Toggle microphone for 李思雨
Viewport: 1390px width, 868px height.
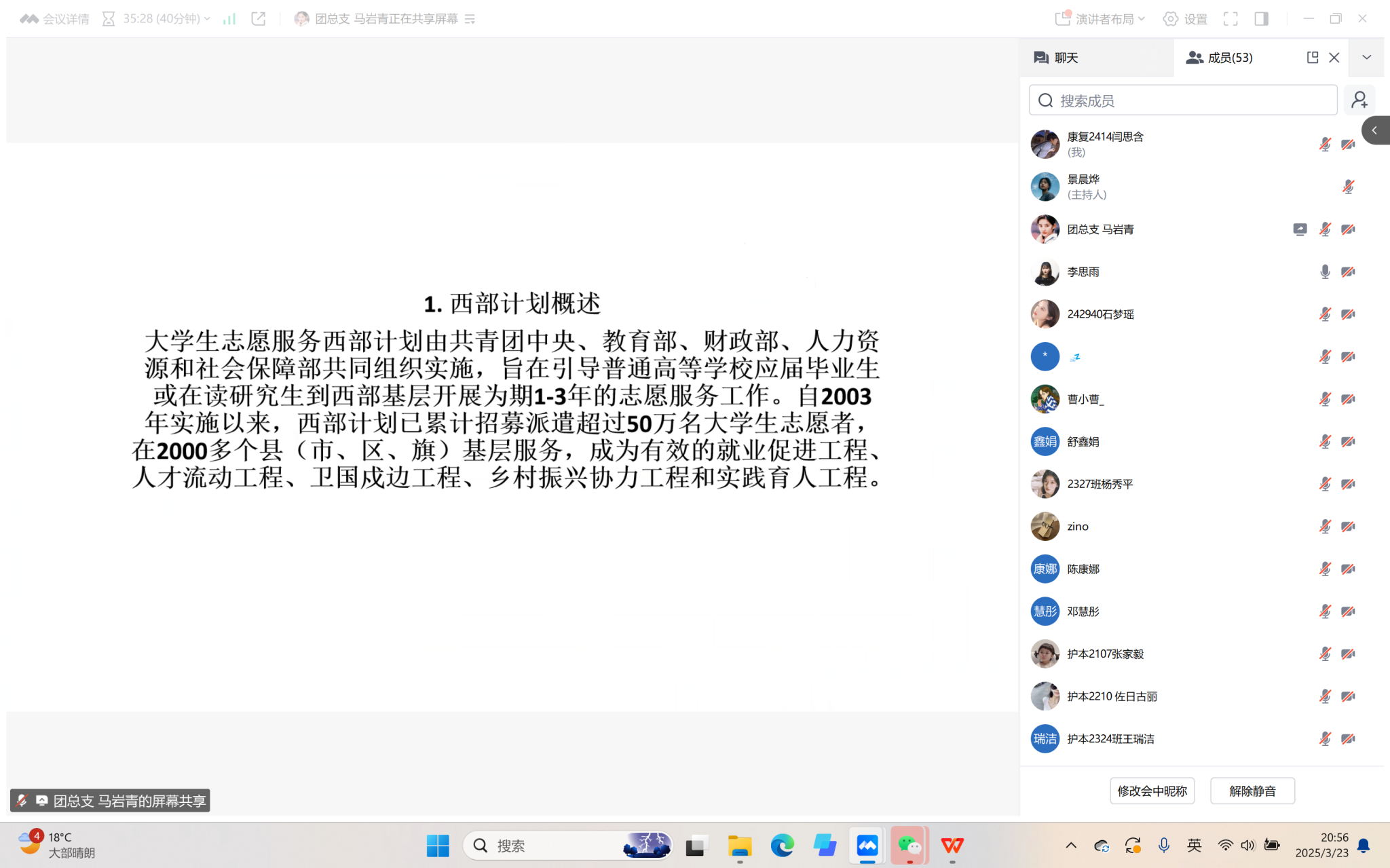pyautogui.click(x=1324, y=271)
